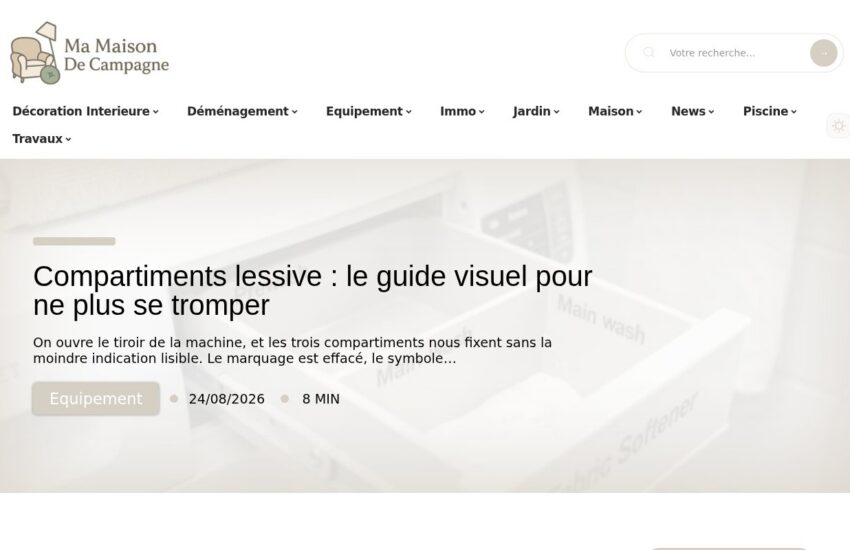Expand the Travaux dropdown chevron
This screenshot has height=550, width=850.
pos(68,139)
